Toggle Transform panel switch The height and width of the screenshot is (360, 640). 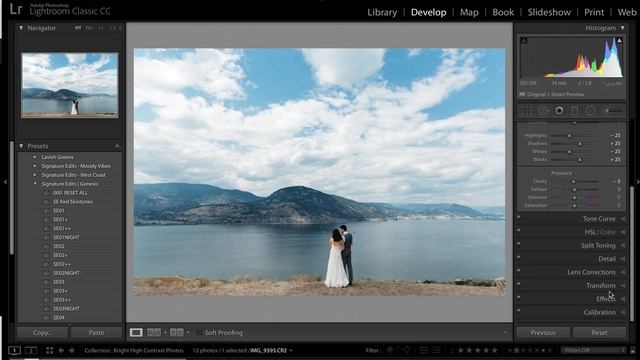[518, 284]
